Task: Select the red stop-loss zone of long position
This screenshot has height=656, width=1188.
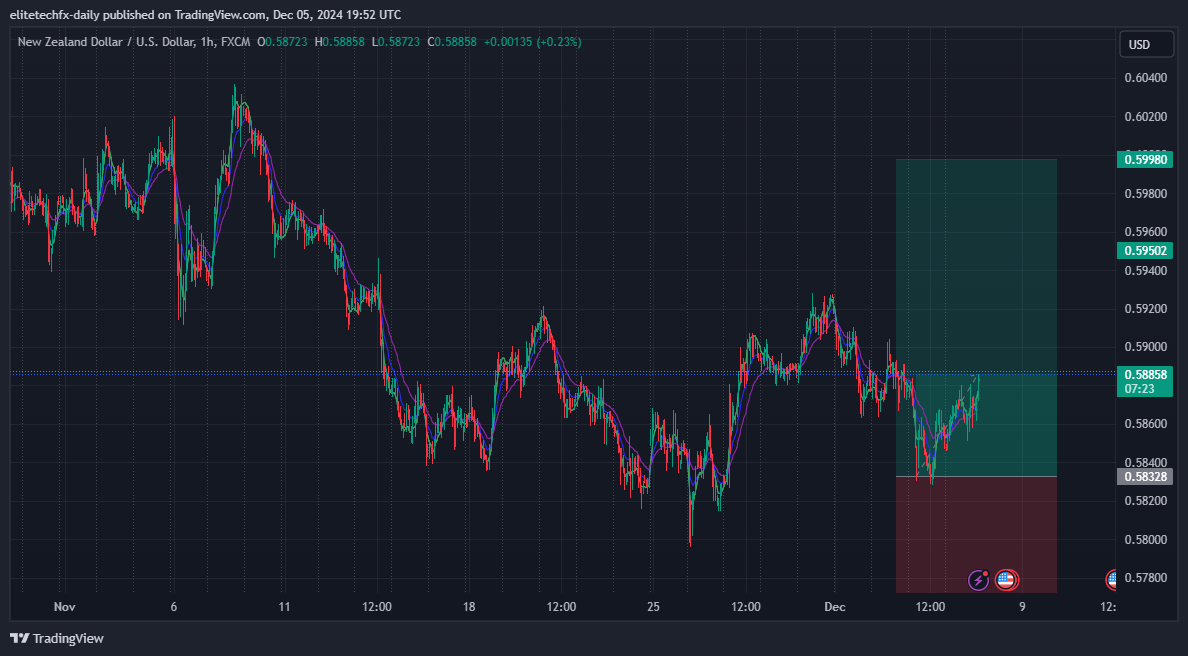Action: pos(976,534)
